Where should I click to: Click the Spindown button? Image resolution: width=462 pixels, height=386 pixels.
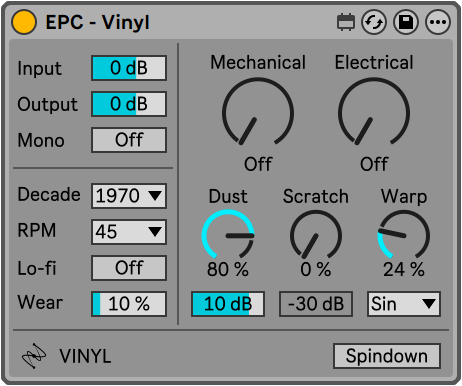tap(387, 356)
